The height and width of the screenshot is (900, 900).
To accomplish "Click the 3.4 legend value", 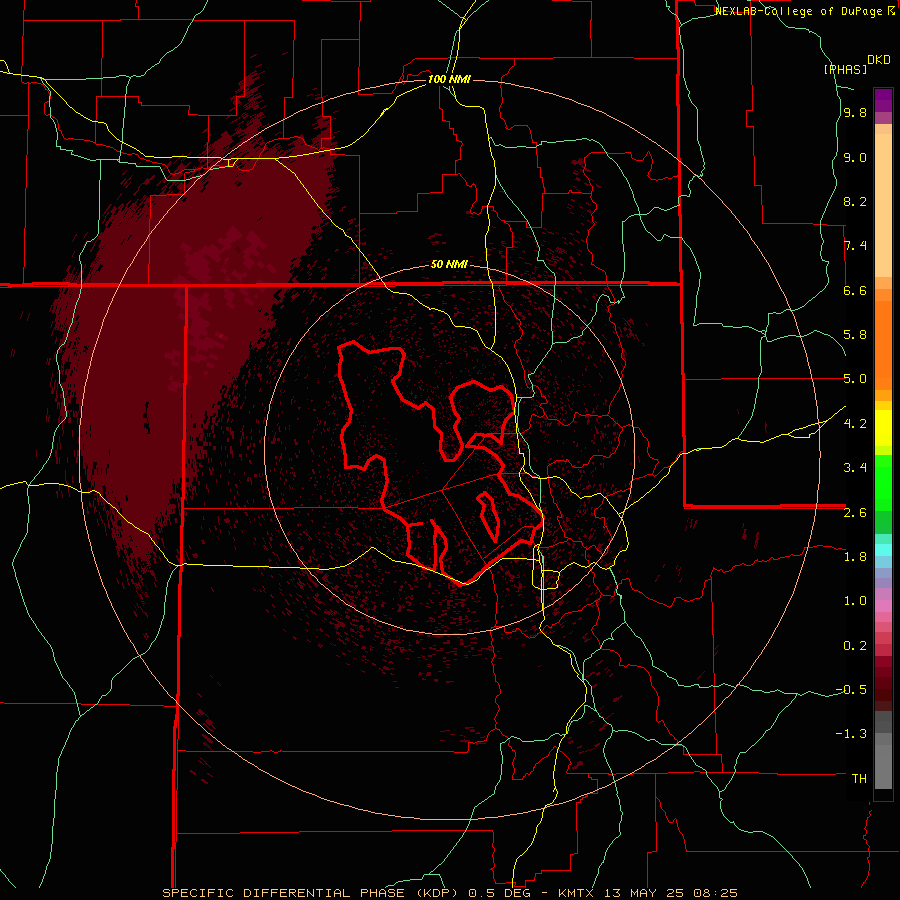I will [x=855, y=468].
